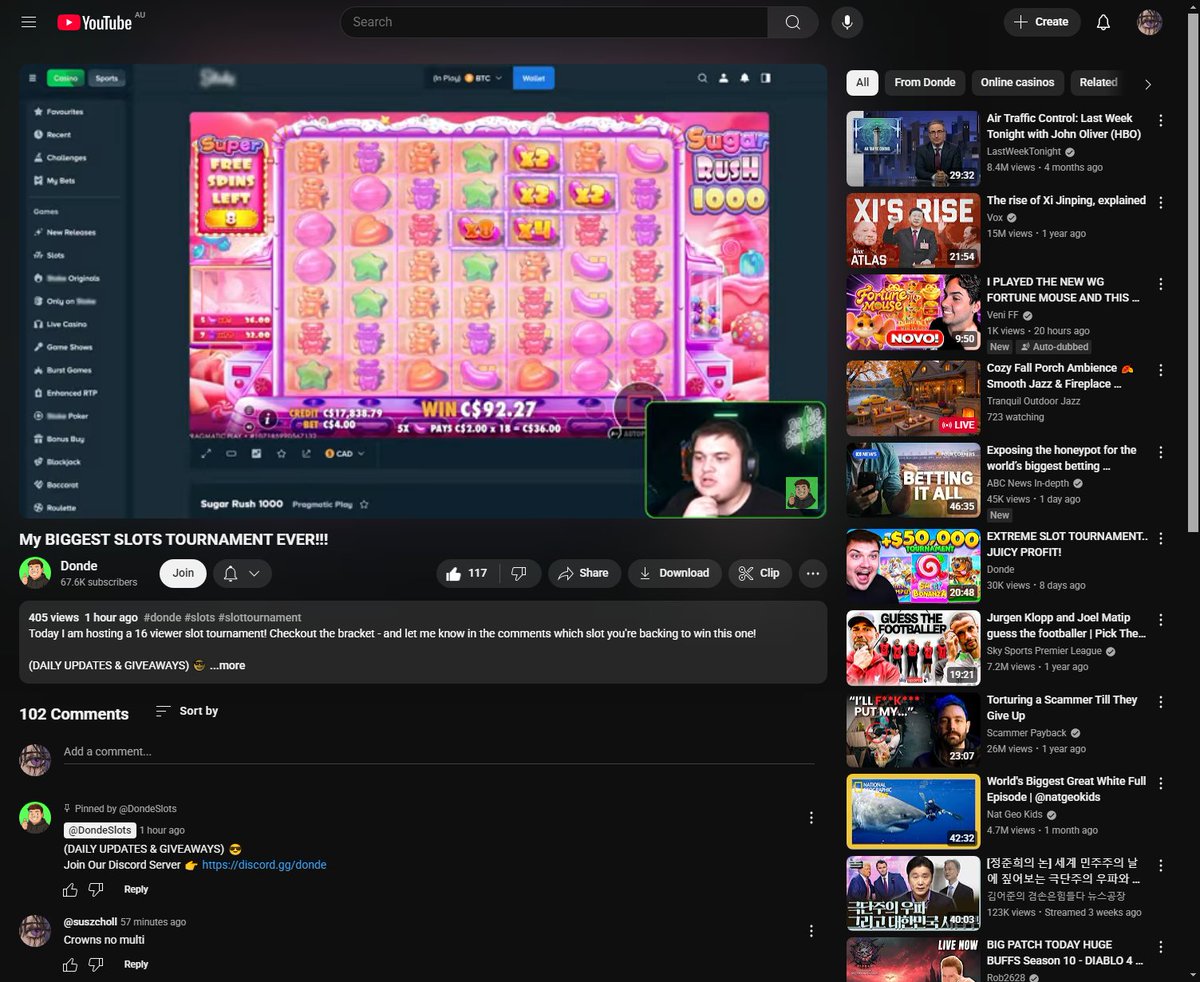Like the video with thumbs up
Screen dimensions: 1200x982
[466, 573]
